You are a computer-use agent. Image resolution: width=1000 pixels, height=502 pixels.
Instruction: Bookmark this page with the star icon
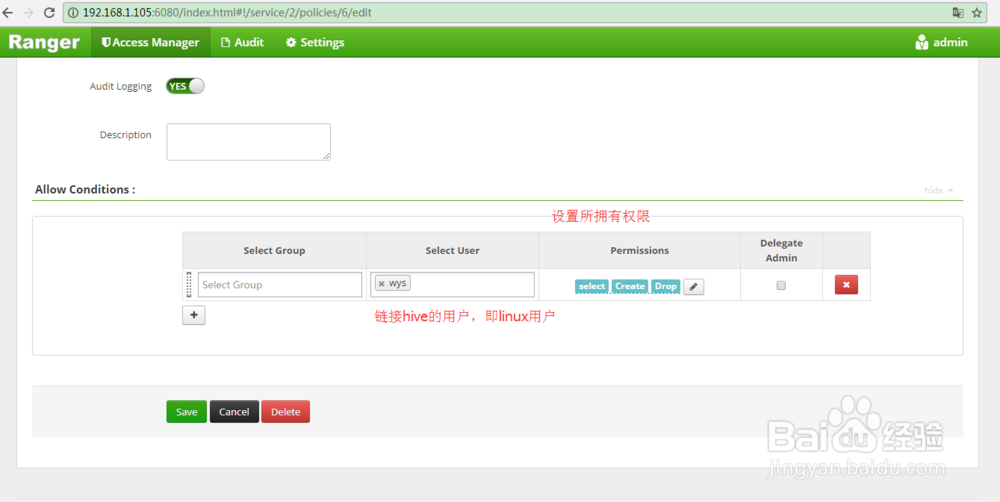pos(976,12)
